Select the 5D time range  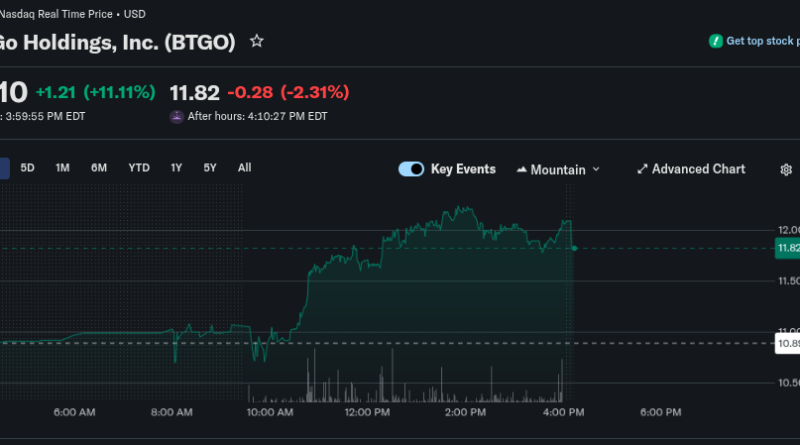28,168
